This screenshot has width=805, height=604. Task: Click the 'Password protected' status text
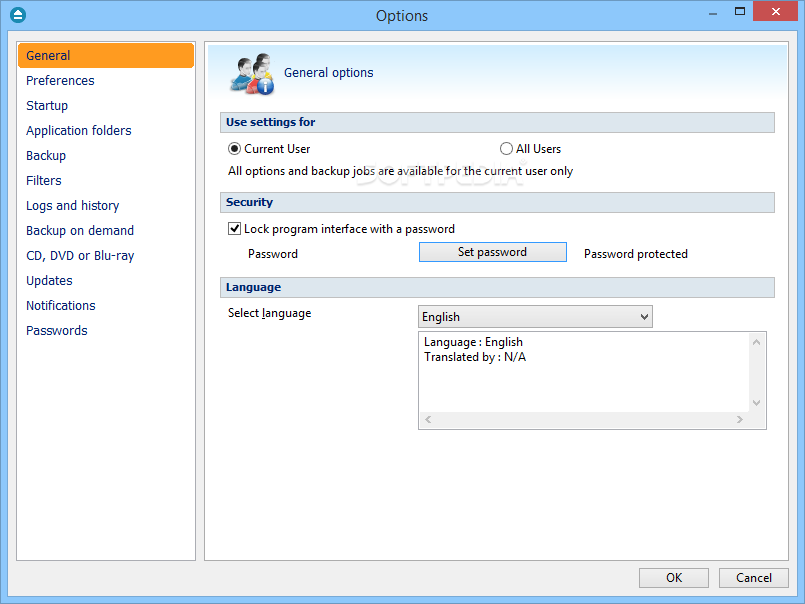636,254
